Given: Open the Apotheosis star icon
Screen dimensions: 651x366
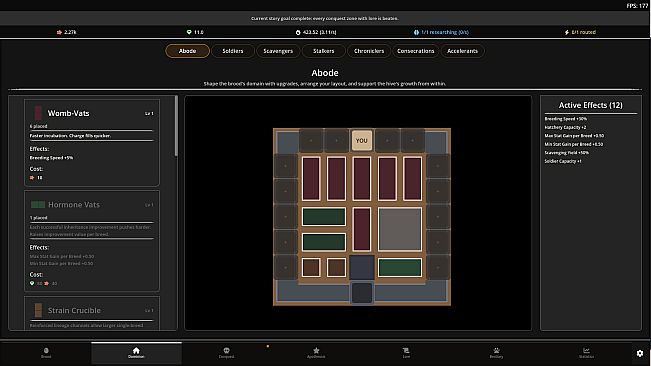Looking at the screenshot, I should tap(316, 351).
